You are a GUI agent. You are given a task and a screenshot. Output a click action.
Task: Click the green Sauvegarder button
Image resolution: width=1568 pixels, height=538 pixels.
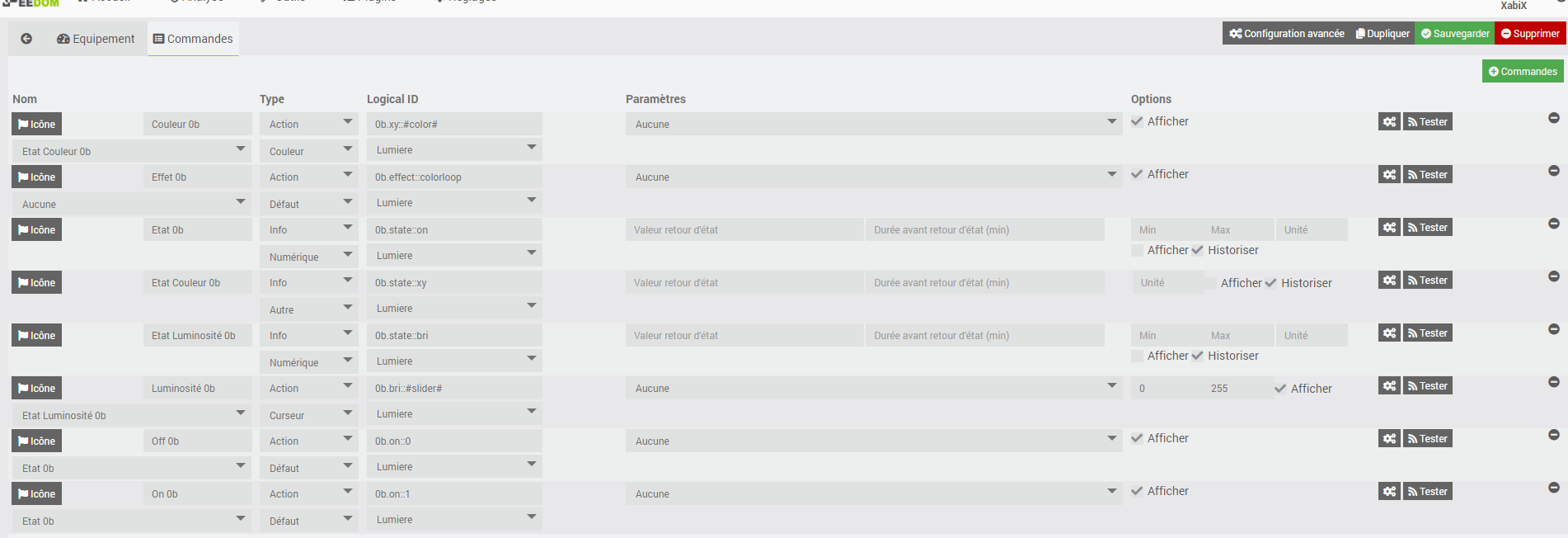1455,34
